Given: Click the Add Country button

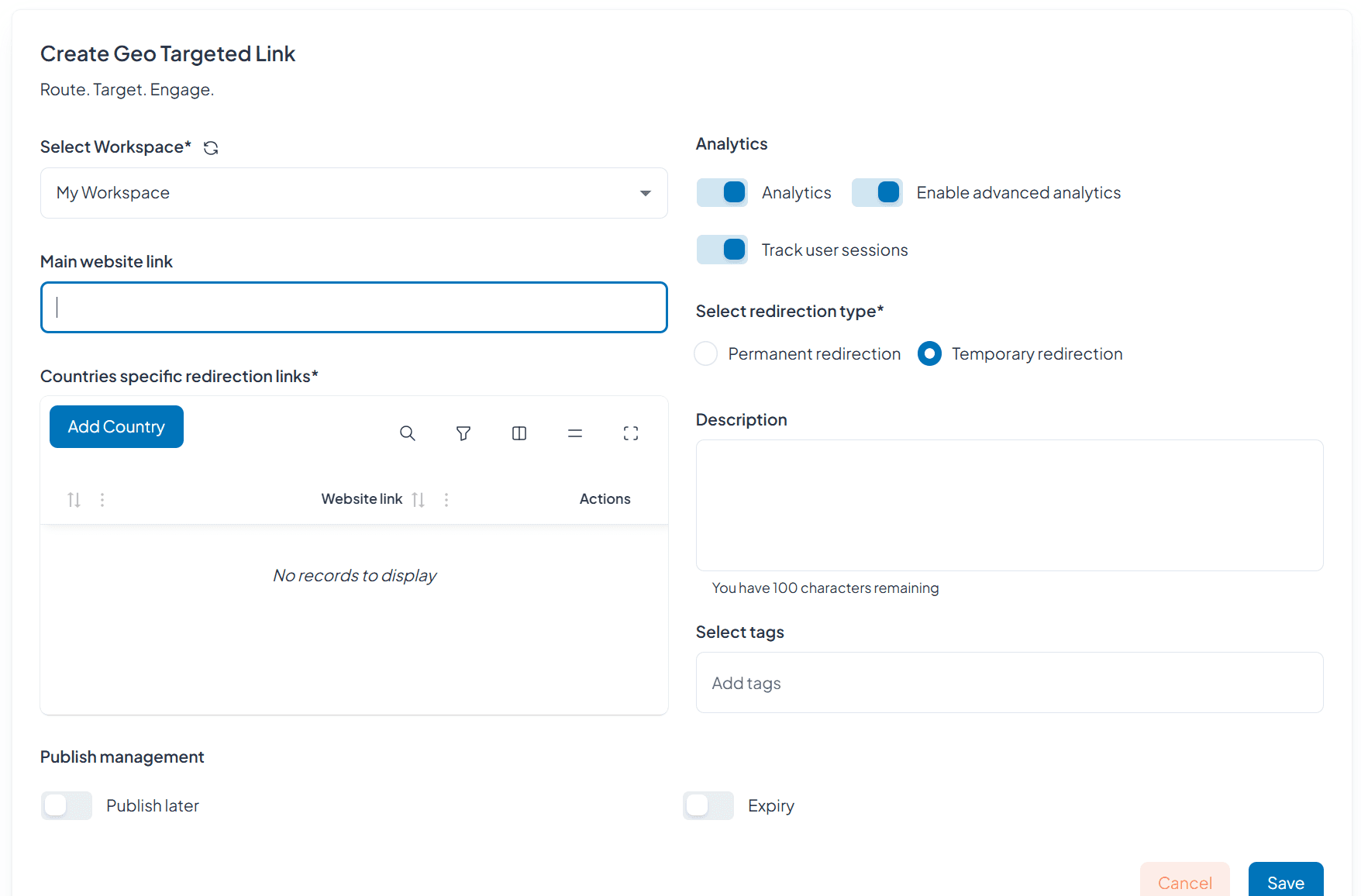Looking at the screenshot, I should click(x=116, y=427).
